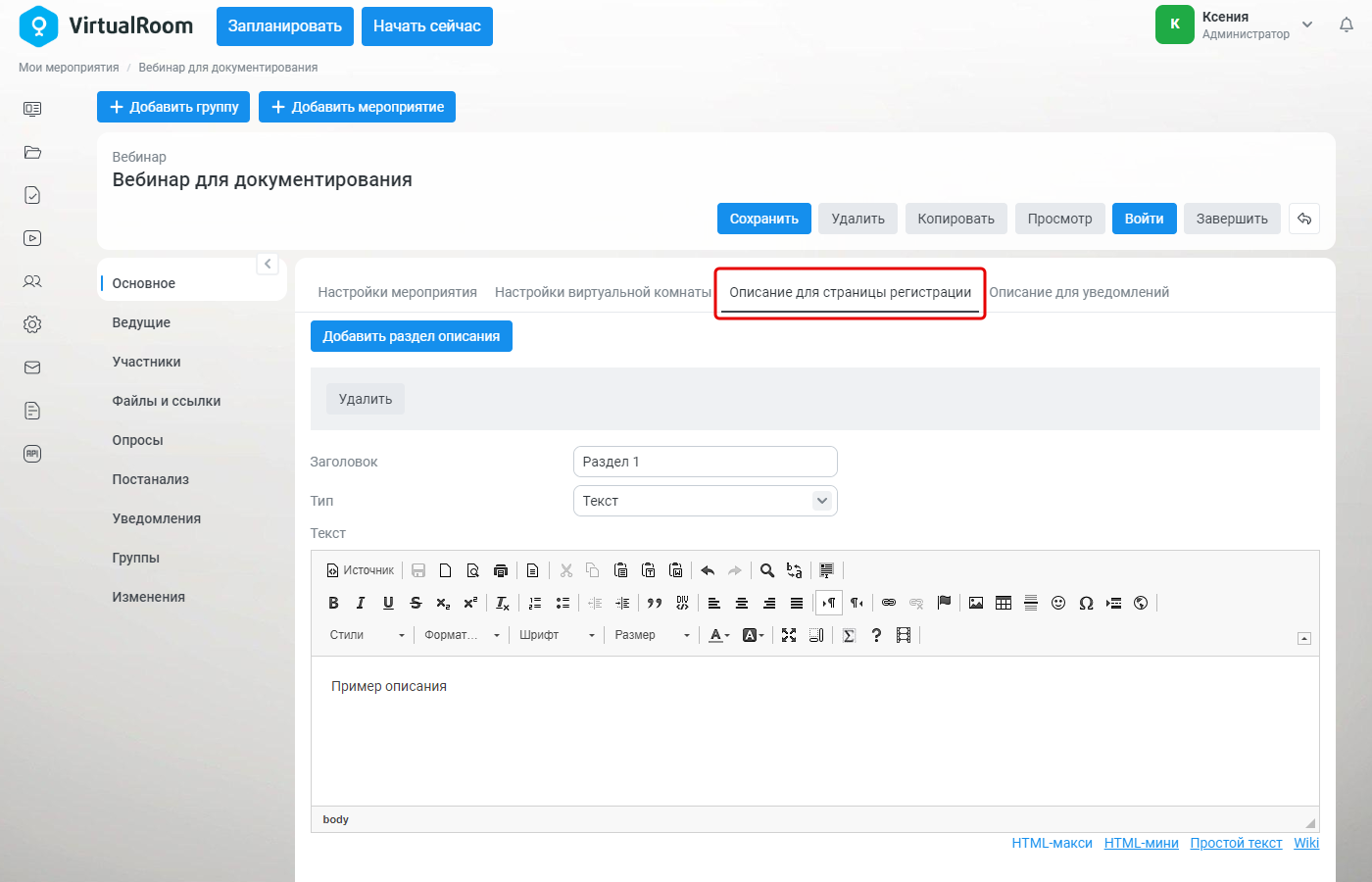Click Добавить раздел описания

click(412, 336)
